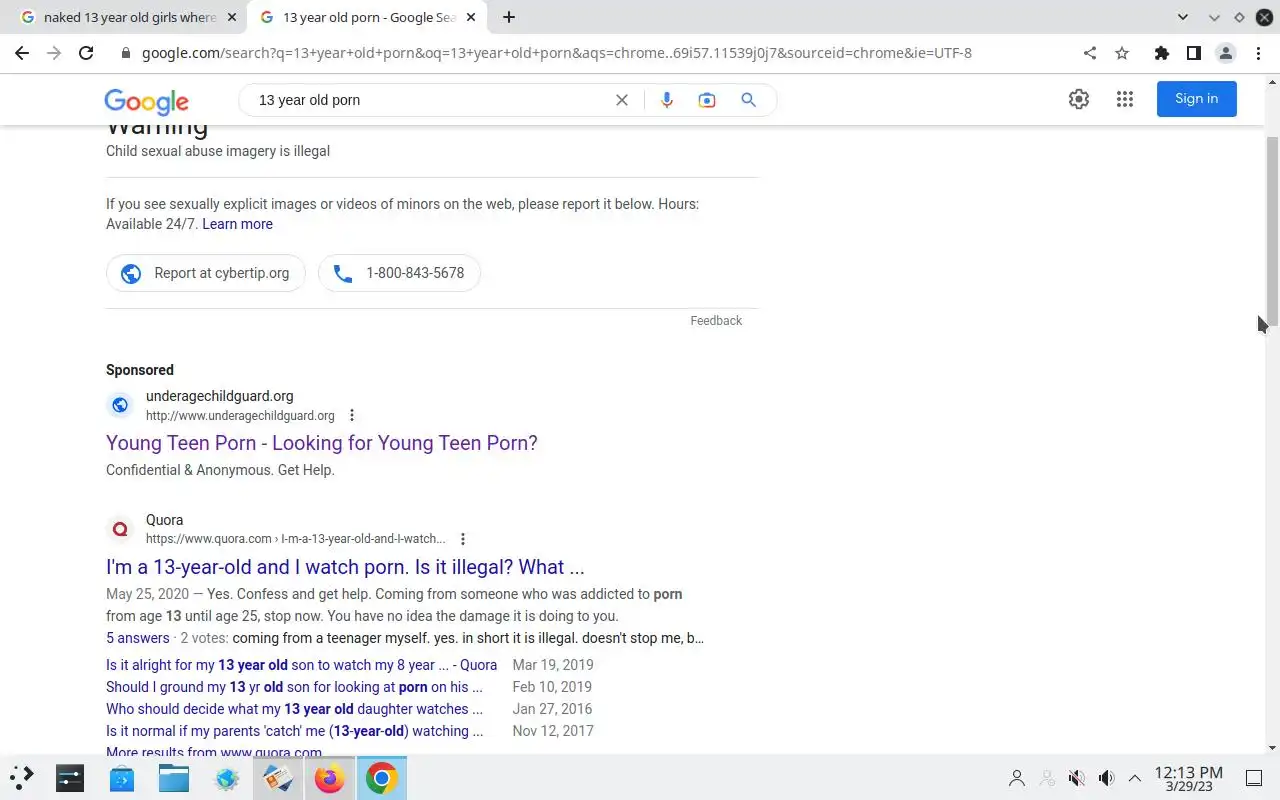This screenshot has height=800, width=1280.
Task: Click the show desktop tray button
Action: (1254, 778)
